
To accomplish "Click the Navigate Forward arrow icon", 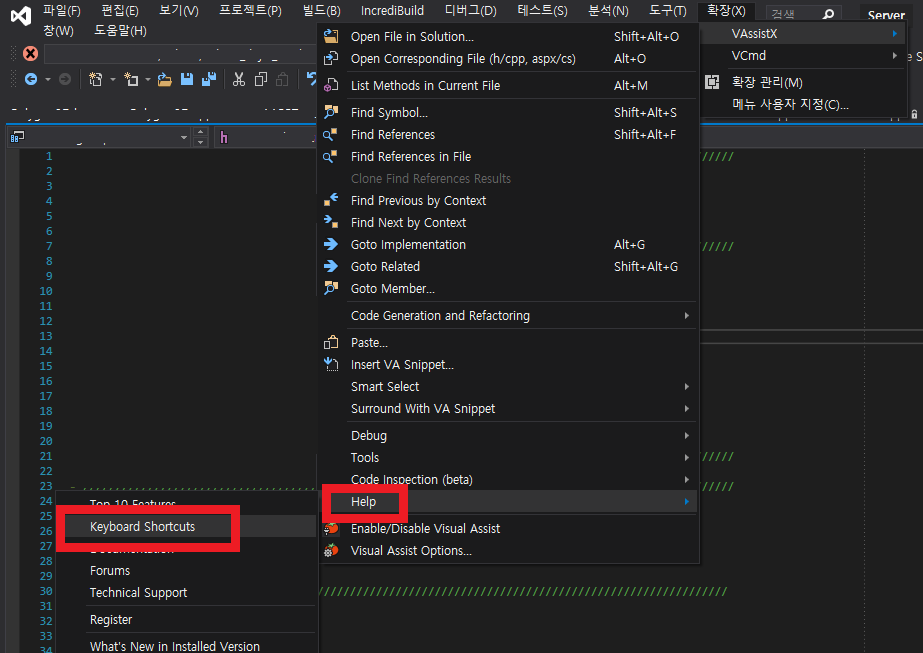I will (65, 79).
